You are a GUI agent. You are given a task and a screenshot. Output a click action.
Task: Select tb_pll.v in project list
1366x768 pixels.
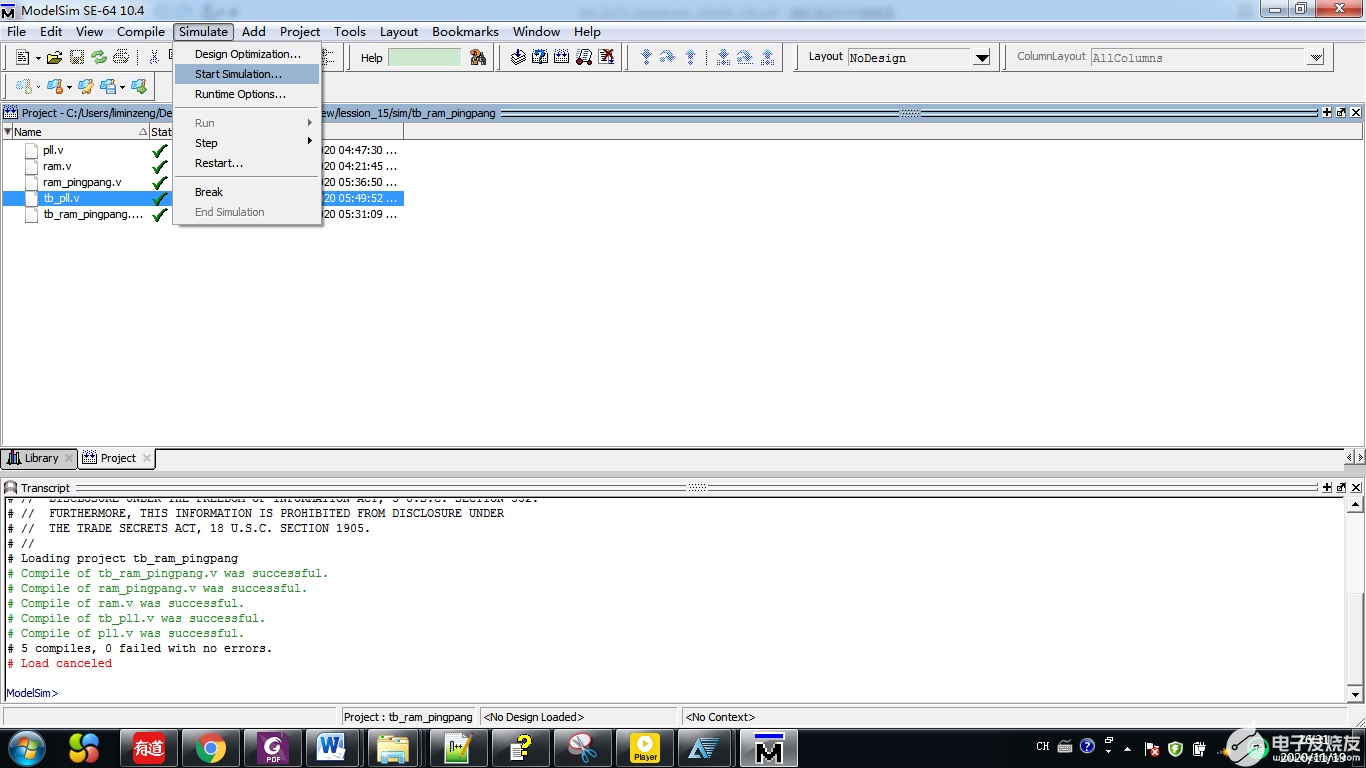pyautogui.click(x=61, y=198)
